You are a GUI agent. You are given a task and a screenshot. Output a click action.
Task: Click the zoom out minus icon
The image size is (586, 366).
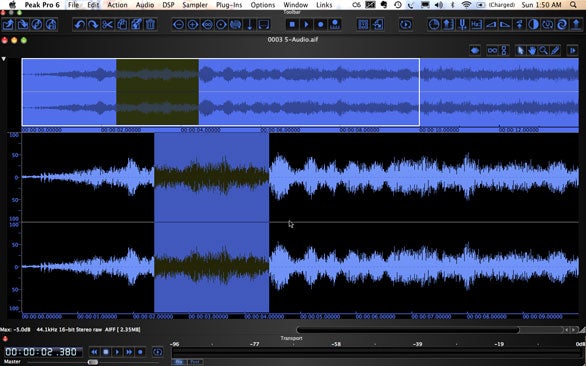[x=178, y=25]
